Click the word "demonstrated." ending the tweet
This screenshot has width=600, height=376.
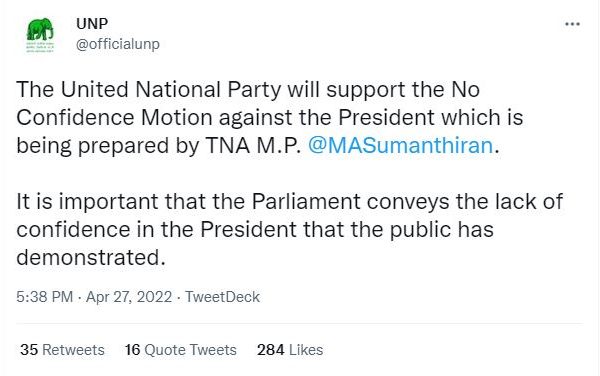(x=91, y=257)
